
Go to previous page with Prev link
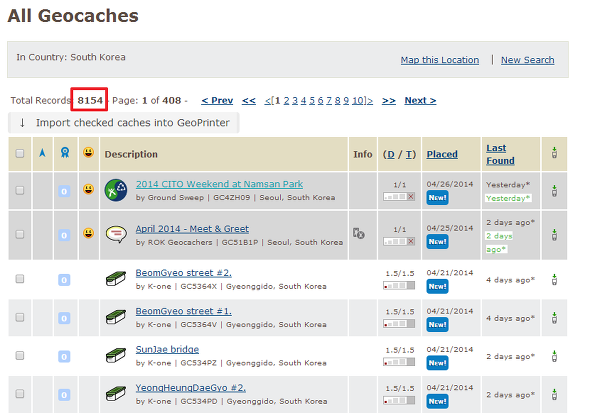point(217,100)
